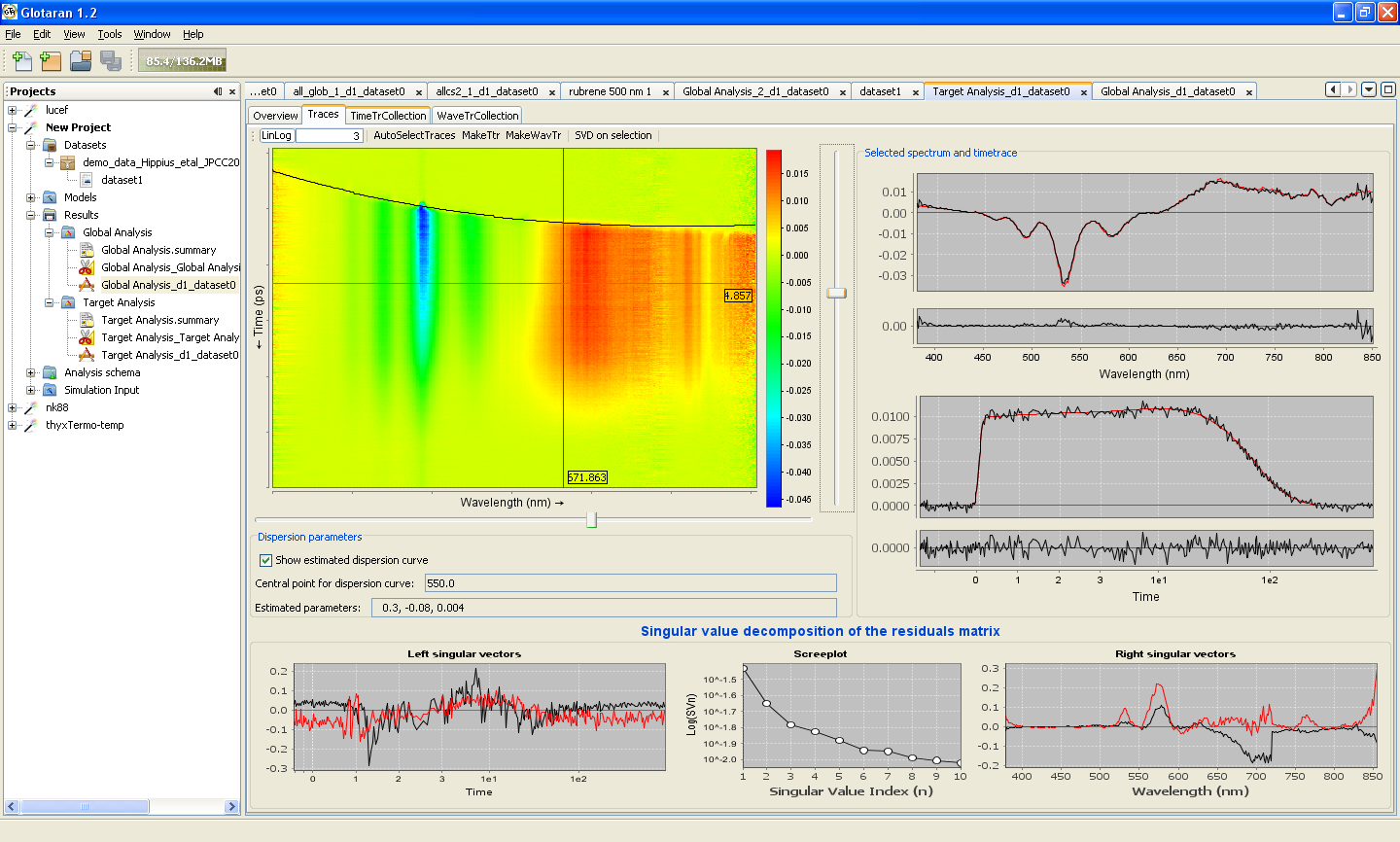Screen dimensions: 1400x842
Task: Open the Global Analysis_2_d1_dataset0 tab
Action: 755,91
